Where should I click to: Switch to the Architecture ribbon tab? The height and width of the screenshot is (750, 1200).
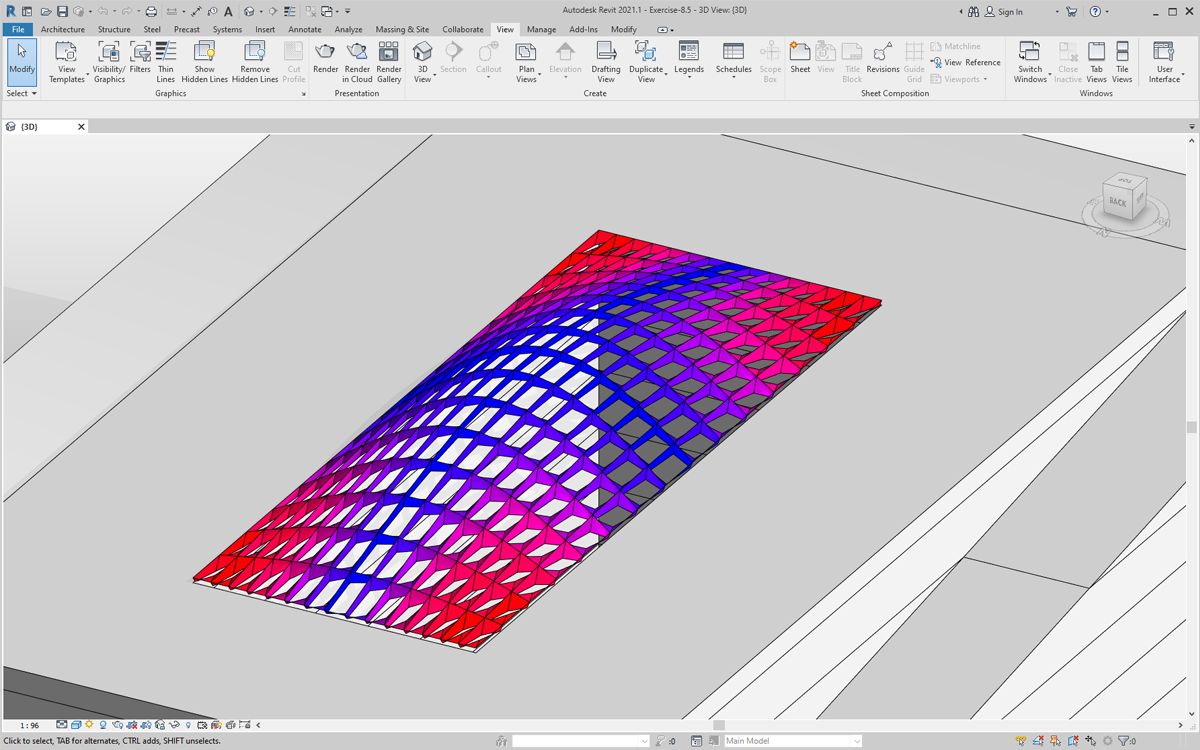coord(63,29)
